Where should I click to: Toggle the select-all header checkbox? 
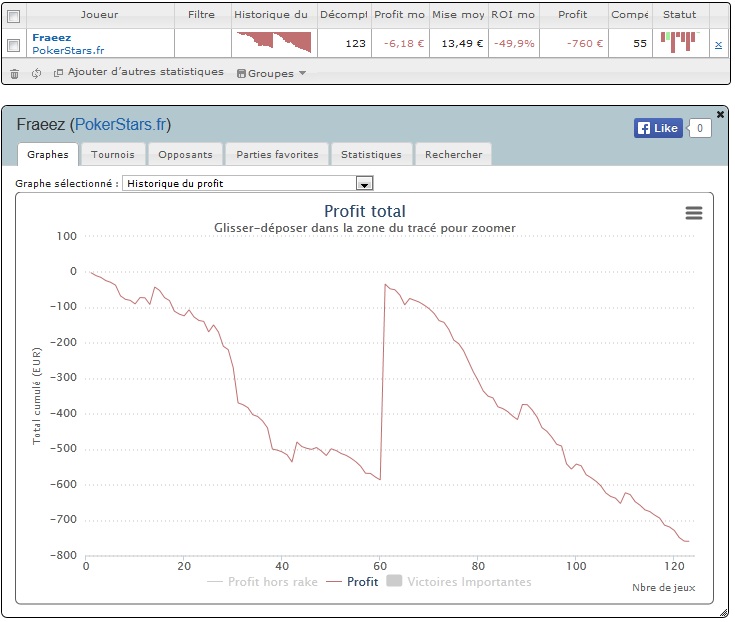coord(14,16)
